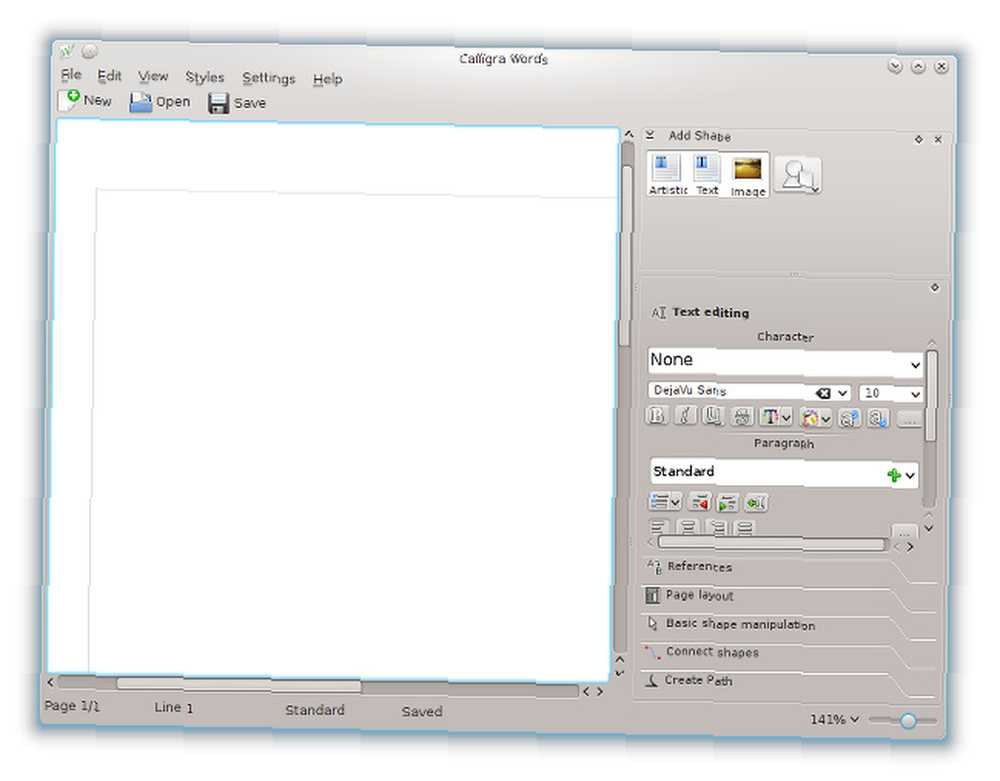Click the Saved status text

coord(422,712)
